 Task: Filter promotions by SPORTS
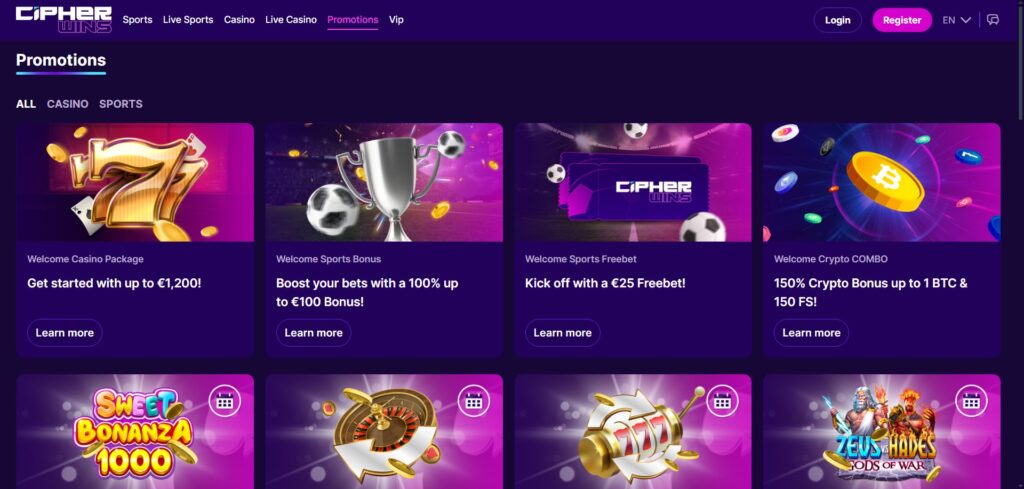tap(121, 104)
